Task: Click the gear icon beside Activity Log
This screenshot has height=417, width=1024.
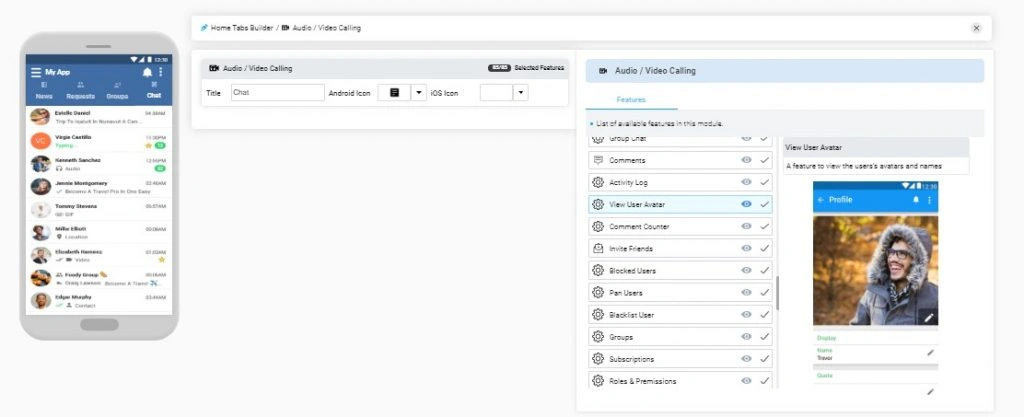Action: coord(599,182)
